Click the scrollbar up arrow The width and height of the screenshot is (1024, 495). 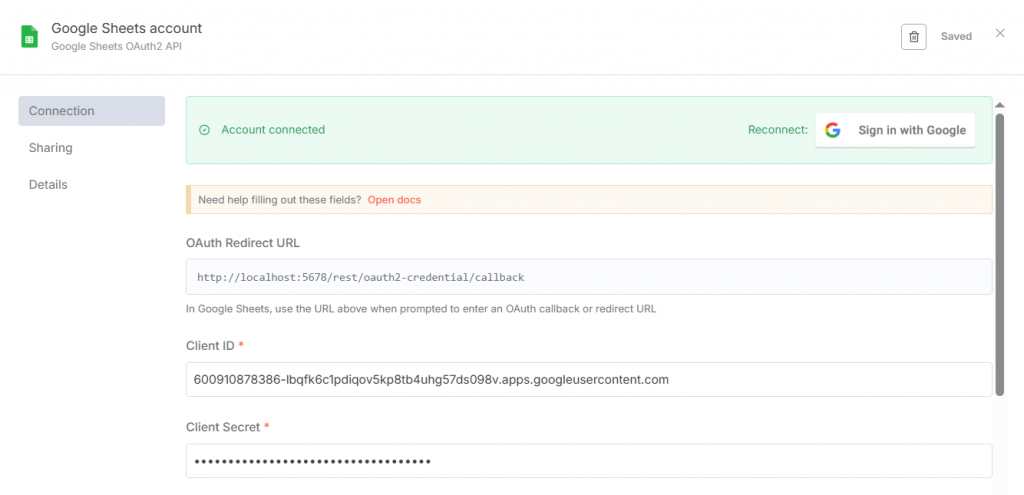pyautogui.click(x=999, y=105)
